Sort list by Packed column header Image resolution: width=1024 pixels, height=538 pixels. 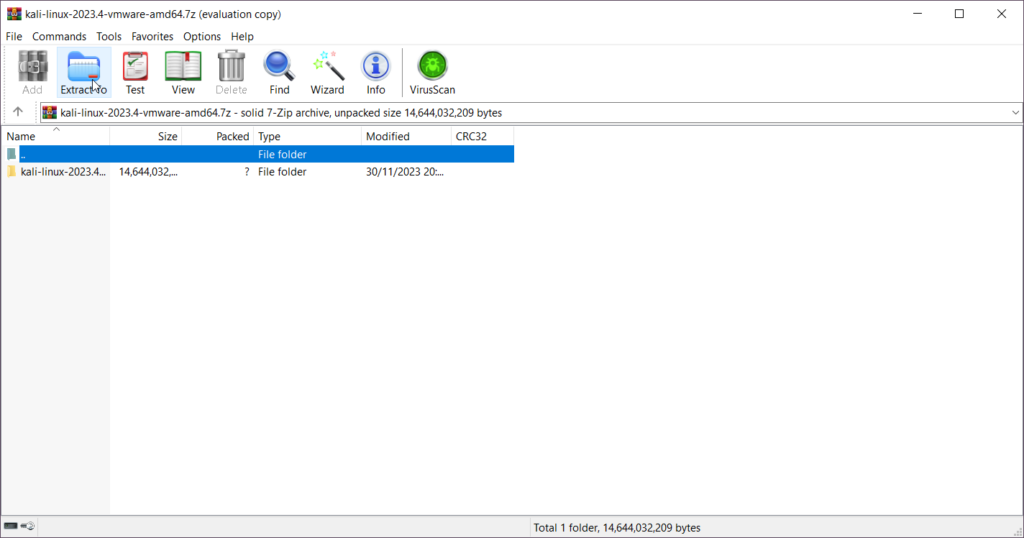coord(217,136)
